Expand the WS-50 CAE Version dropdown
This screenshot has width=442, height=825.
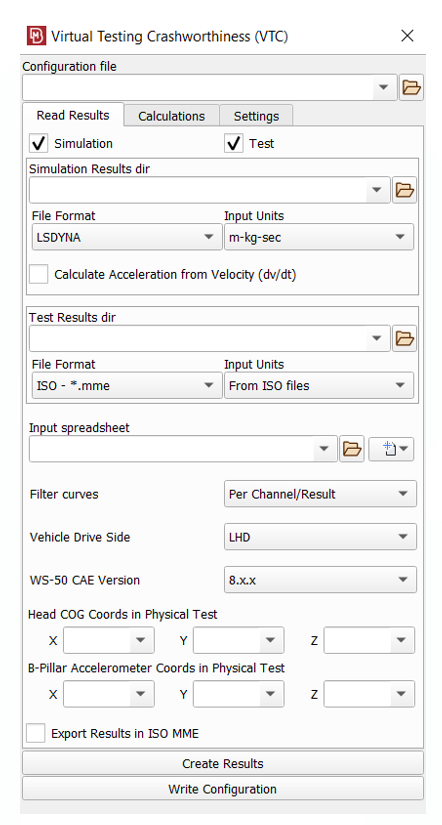click(x=320, y=580)
